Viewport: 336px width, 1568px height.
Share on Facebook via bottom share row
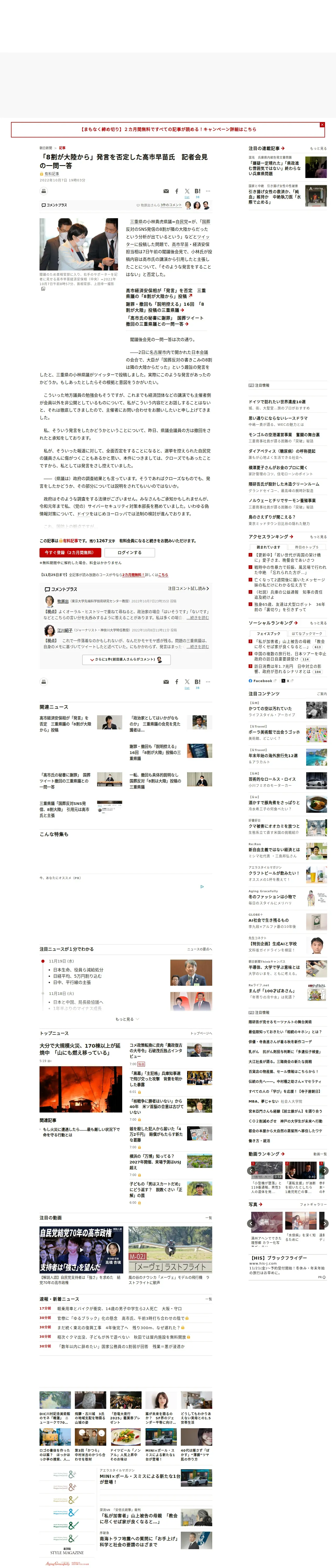[177, 682]
